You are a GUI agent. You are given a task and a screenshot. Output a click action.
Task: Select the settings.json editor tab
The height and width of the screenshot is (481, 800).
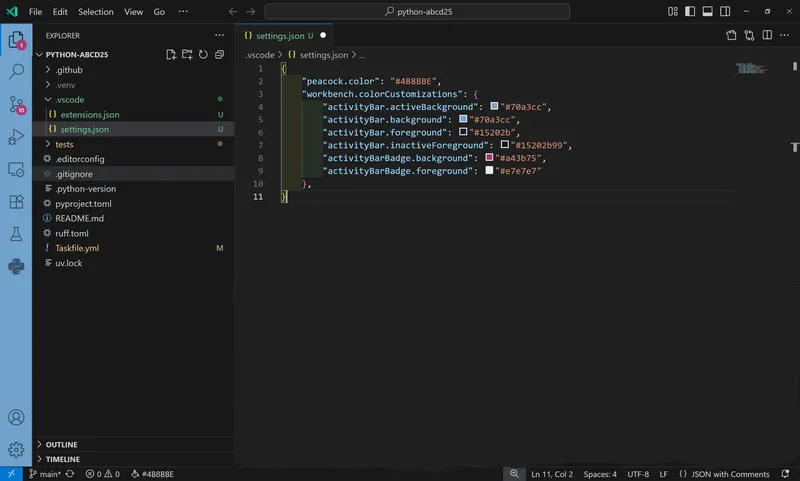coord(284,35)
